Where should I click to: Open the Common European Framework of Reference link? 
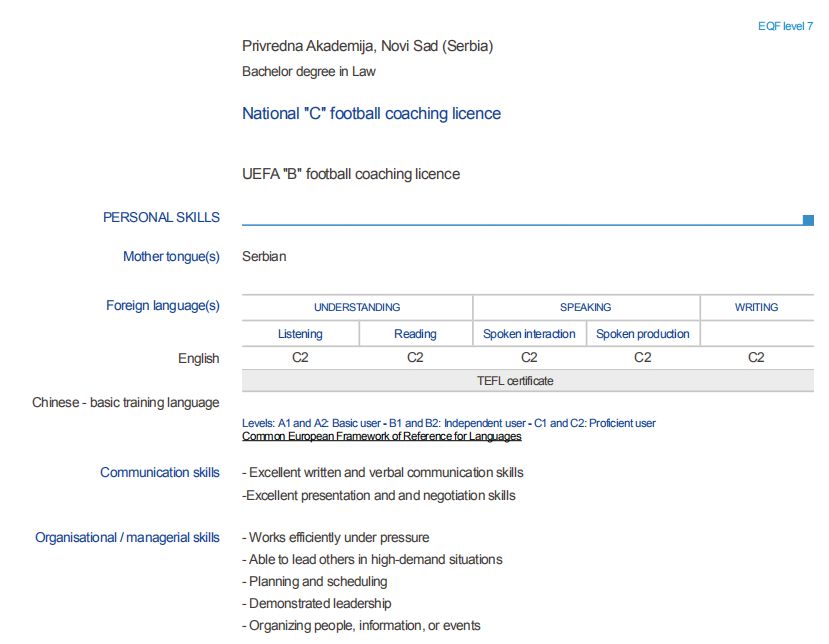click(381, 436)
